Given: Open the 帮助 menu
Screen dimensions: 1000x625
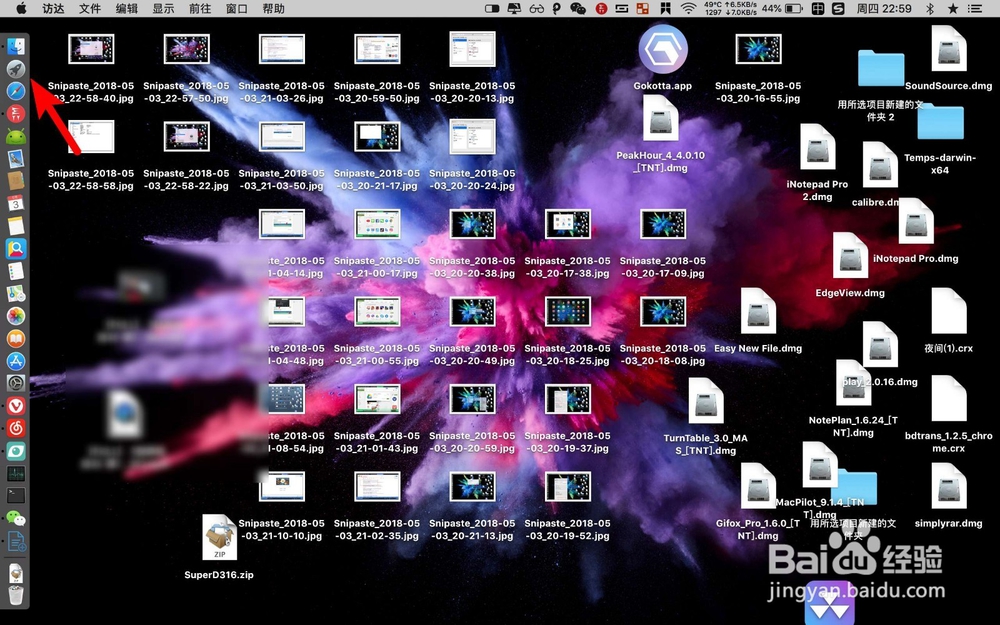Looking at the screenshot, I should click(274, 8).
